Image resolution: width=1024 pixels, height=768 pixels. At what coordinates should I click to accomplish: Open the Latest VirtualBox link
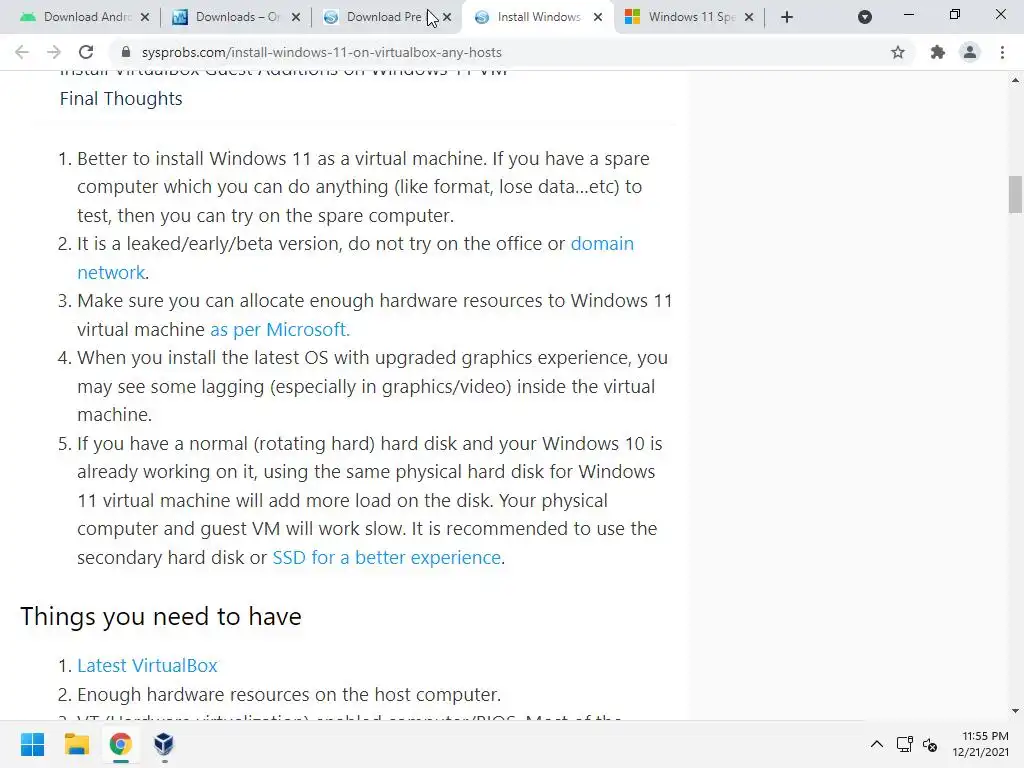(147, 665)
